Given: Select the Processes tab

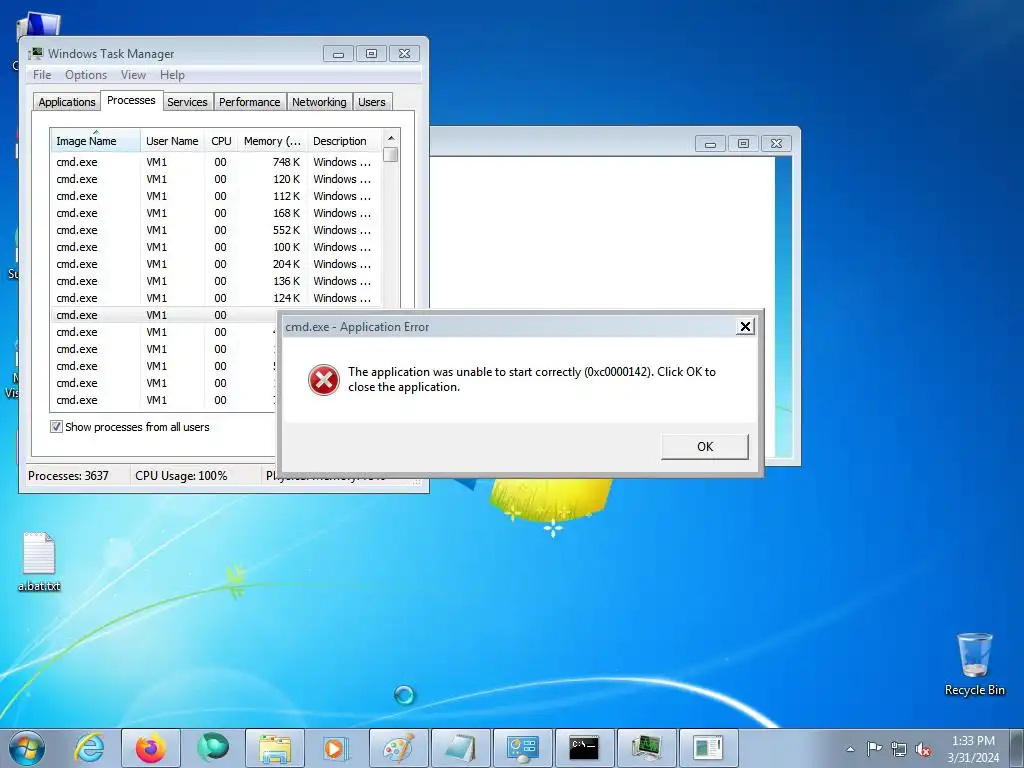Looking at the screenshot, I should 131,100.
